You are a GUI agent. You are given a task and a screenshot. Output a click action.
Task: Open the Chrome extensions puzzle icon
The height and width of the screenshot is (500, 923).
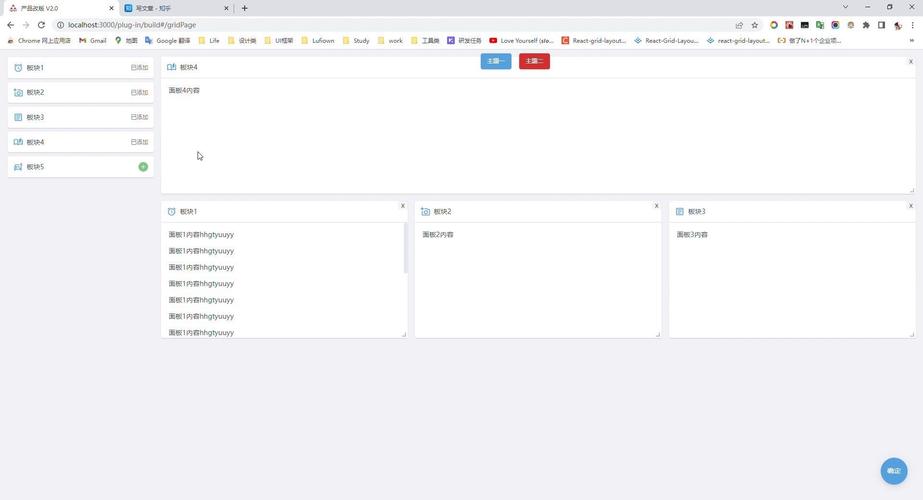coord(866,25)
